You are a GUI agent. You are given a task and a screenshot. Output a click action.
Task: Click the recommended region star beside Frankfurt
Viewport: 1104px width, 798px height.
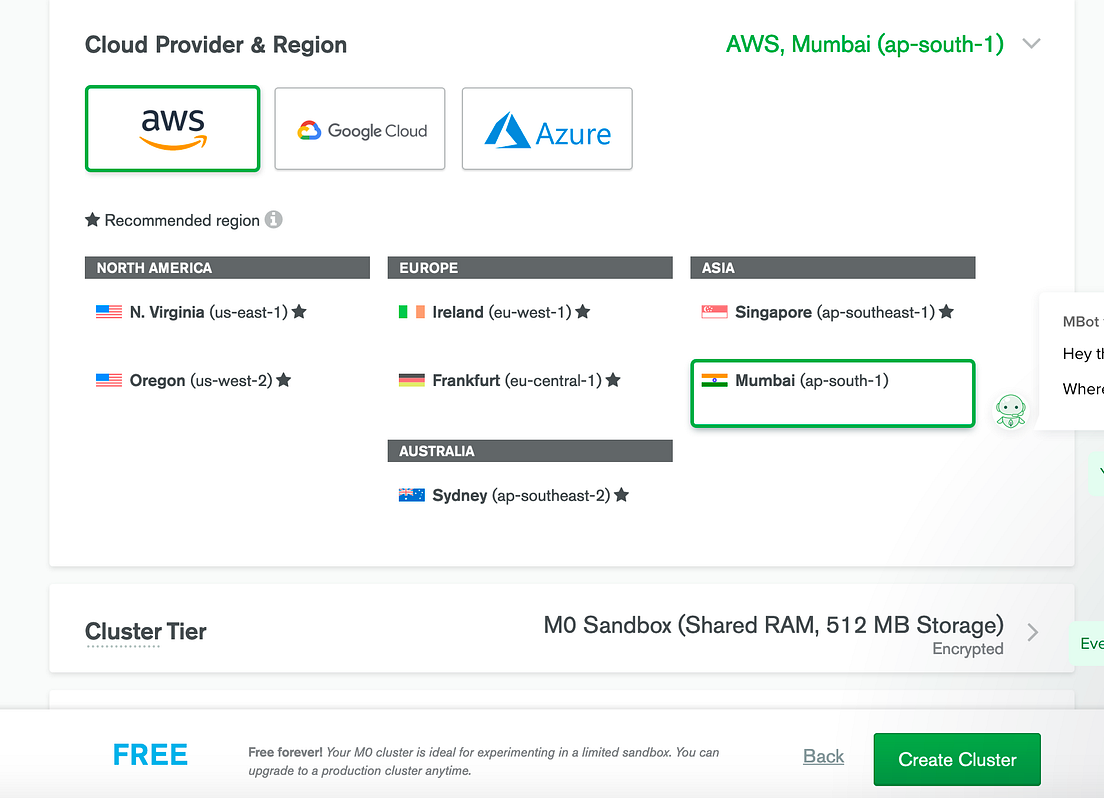tap(612, 380)
